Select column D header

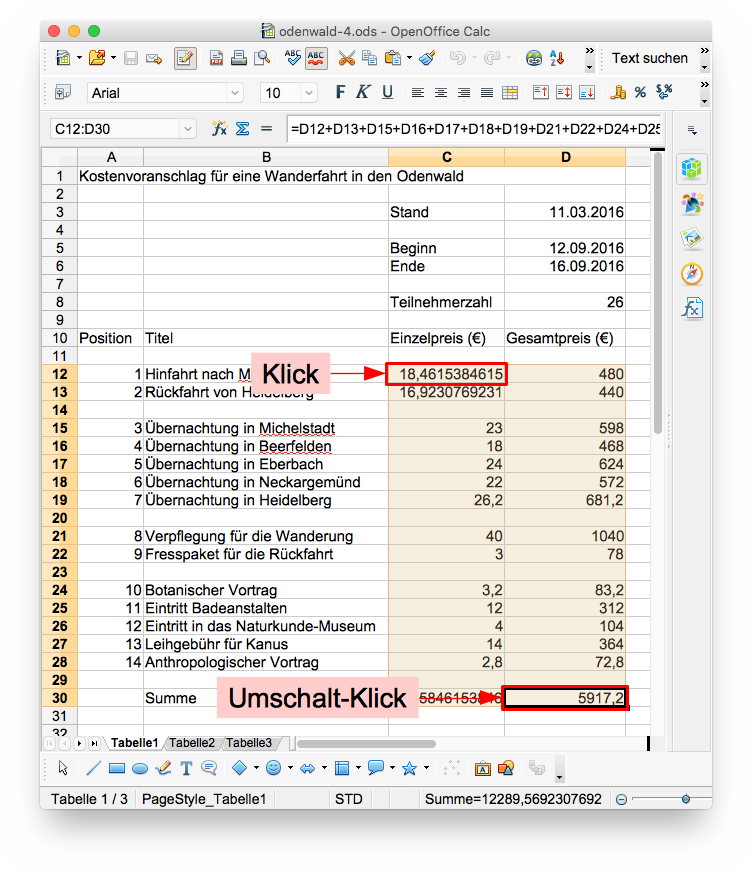pos(565,157)
